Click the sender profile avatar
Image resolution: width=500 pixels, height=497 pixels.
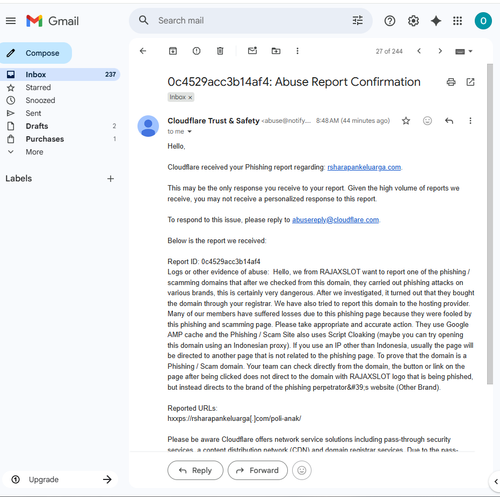(x=148, y=126)
